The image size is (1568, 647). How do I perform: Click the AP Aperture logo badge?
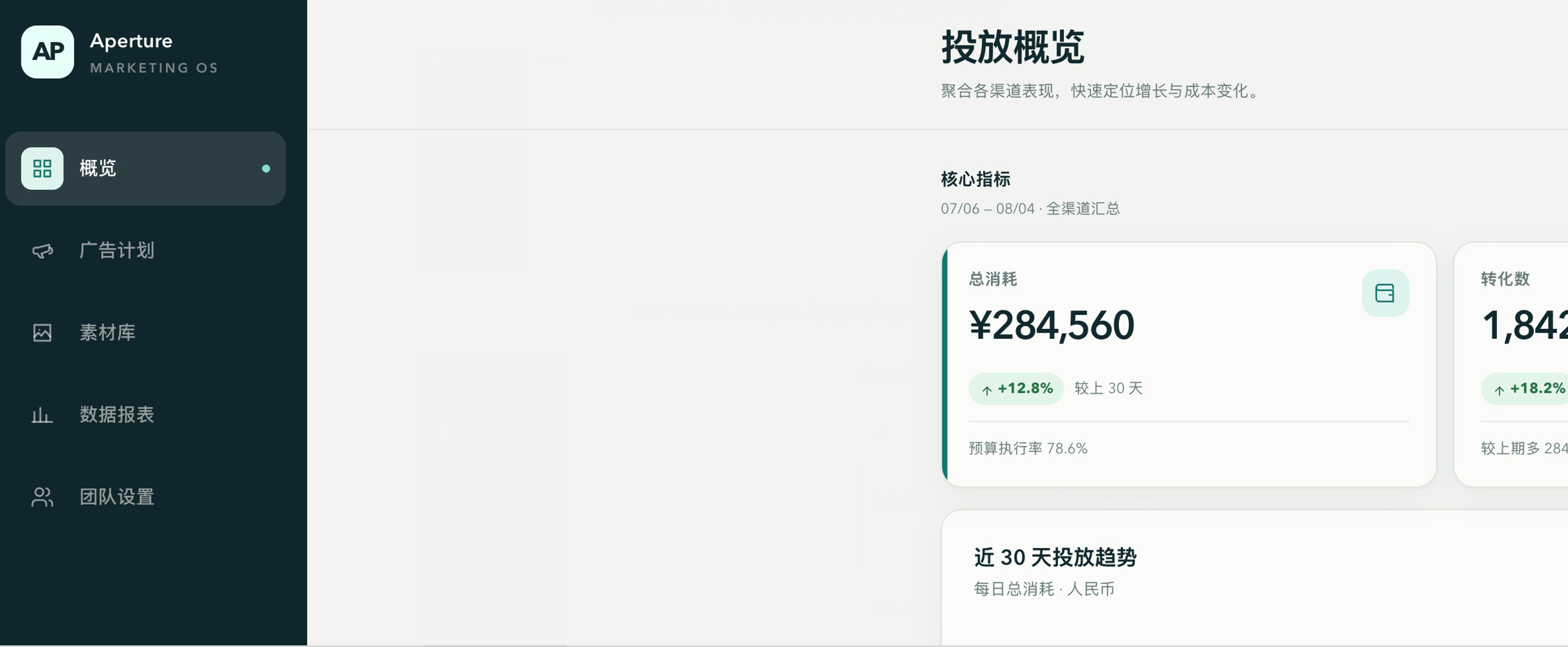[47, 52]
